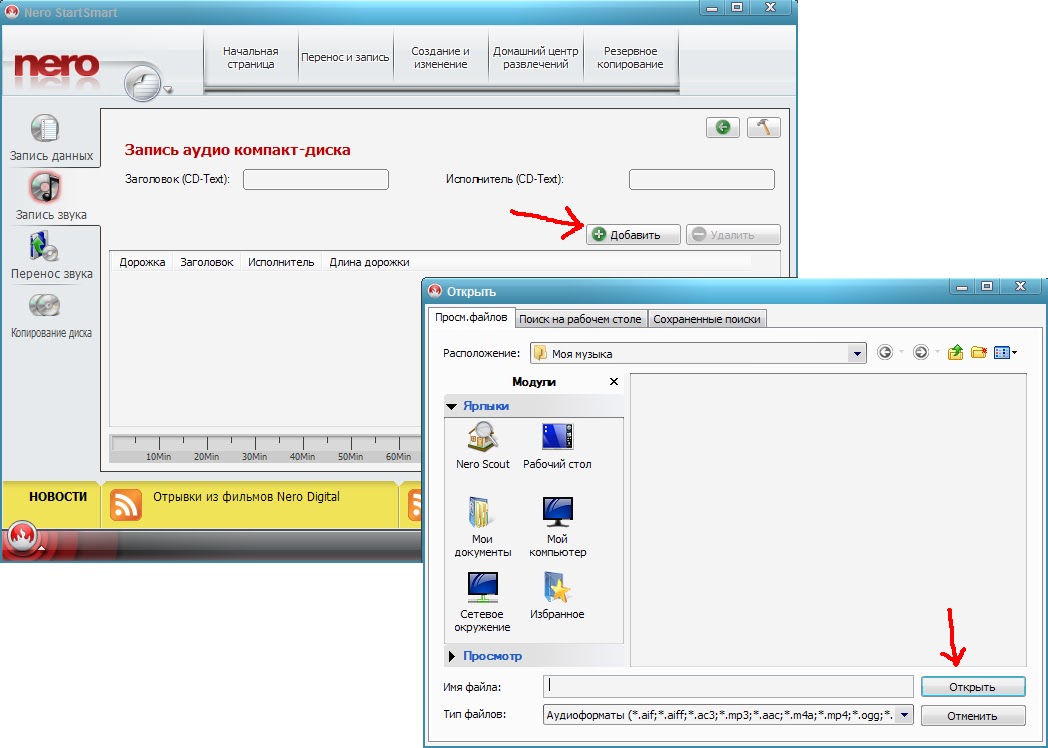Click the Заголовок column header
1048x748 pixels.
pos(207,262)
